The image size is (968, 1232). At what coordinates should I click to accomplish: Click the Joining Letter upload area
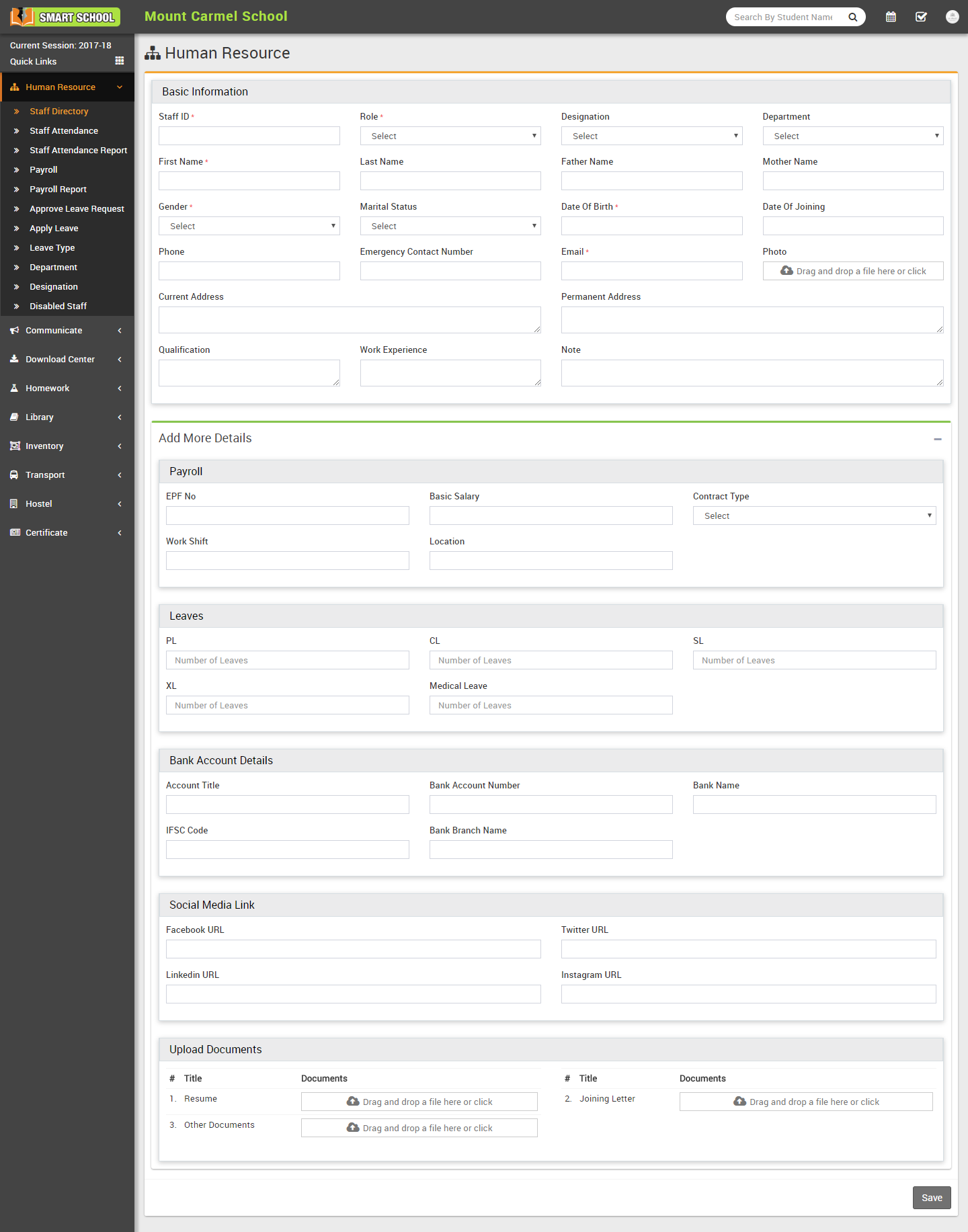(x=805, y=1102)
